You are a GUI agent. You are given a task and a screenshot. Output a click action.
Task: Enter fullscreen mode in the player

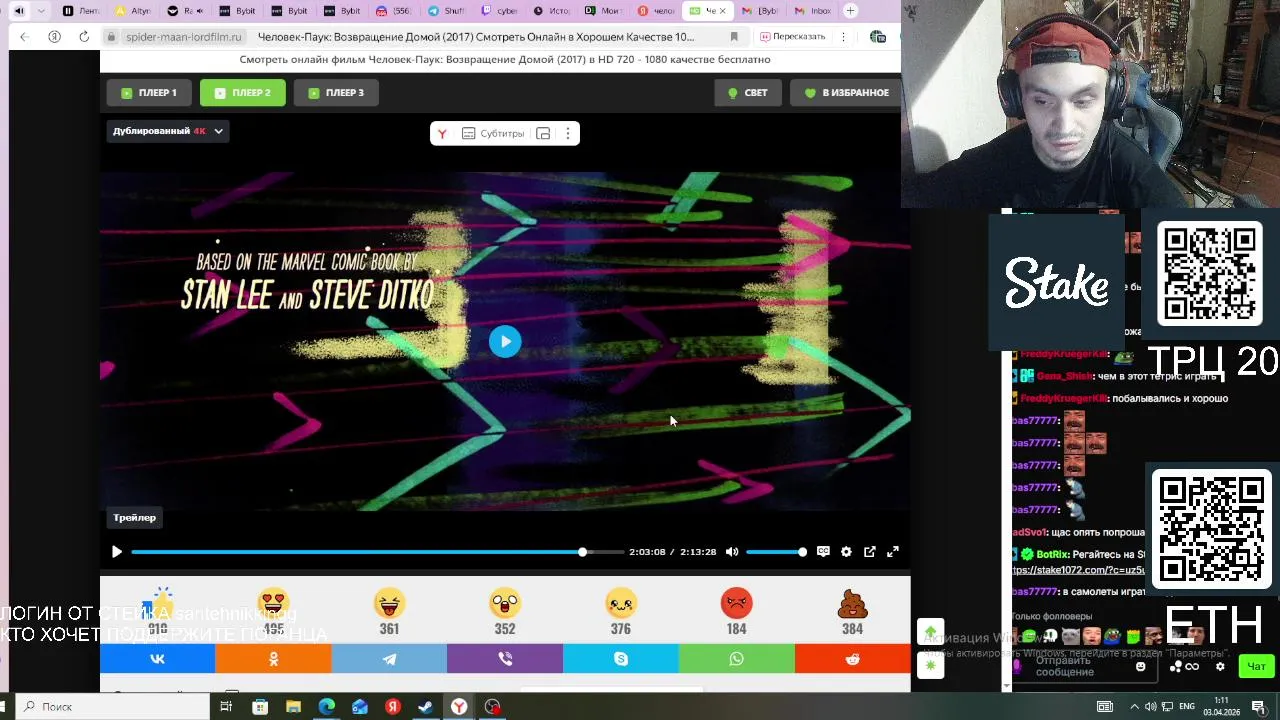tap(893, 552)
